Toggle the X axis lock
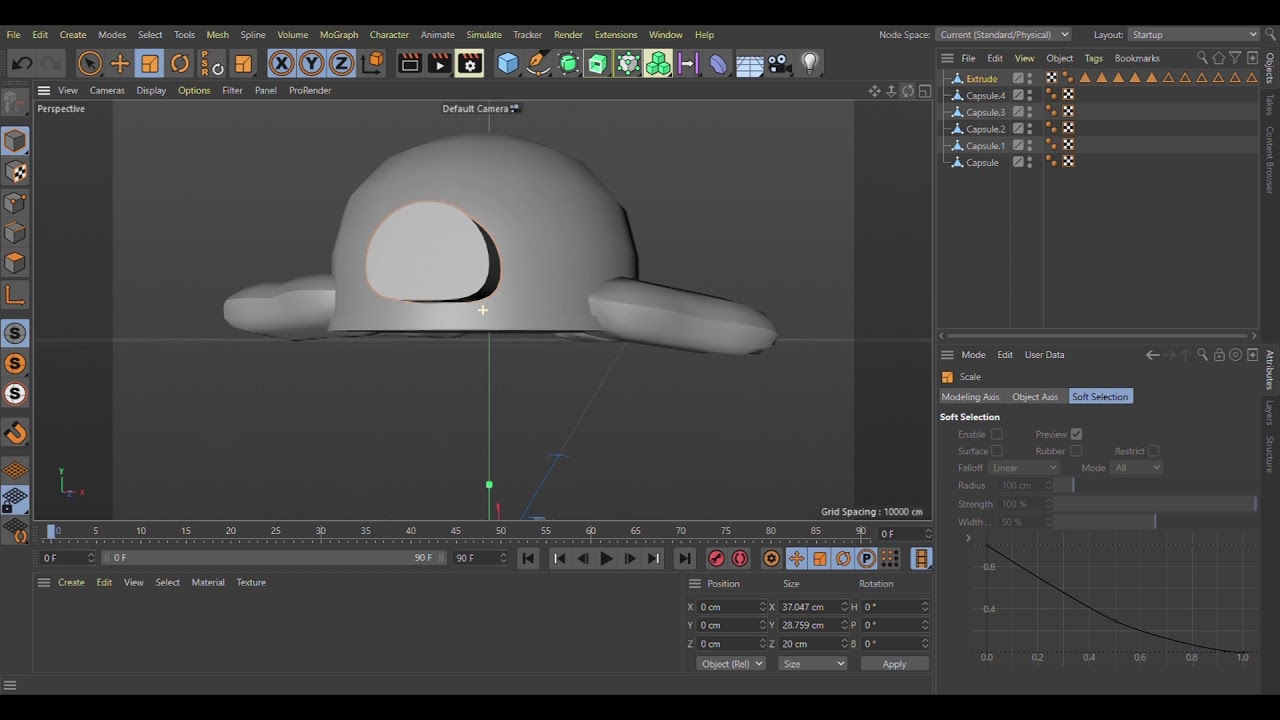Image resolution: width=1280 pixels, height=720 pixels. [282, 64]
